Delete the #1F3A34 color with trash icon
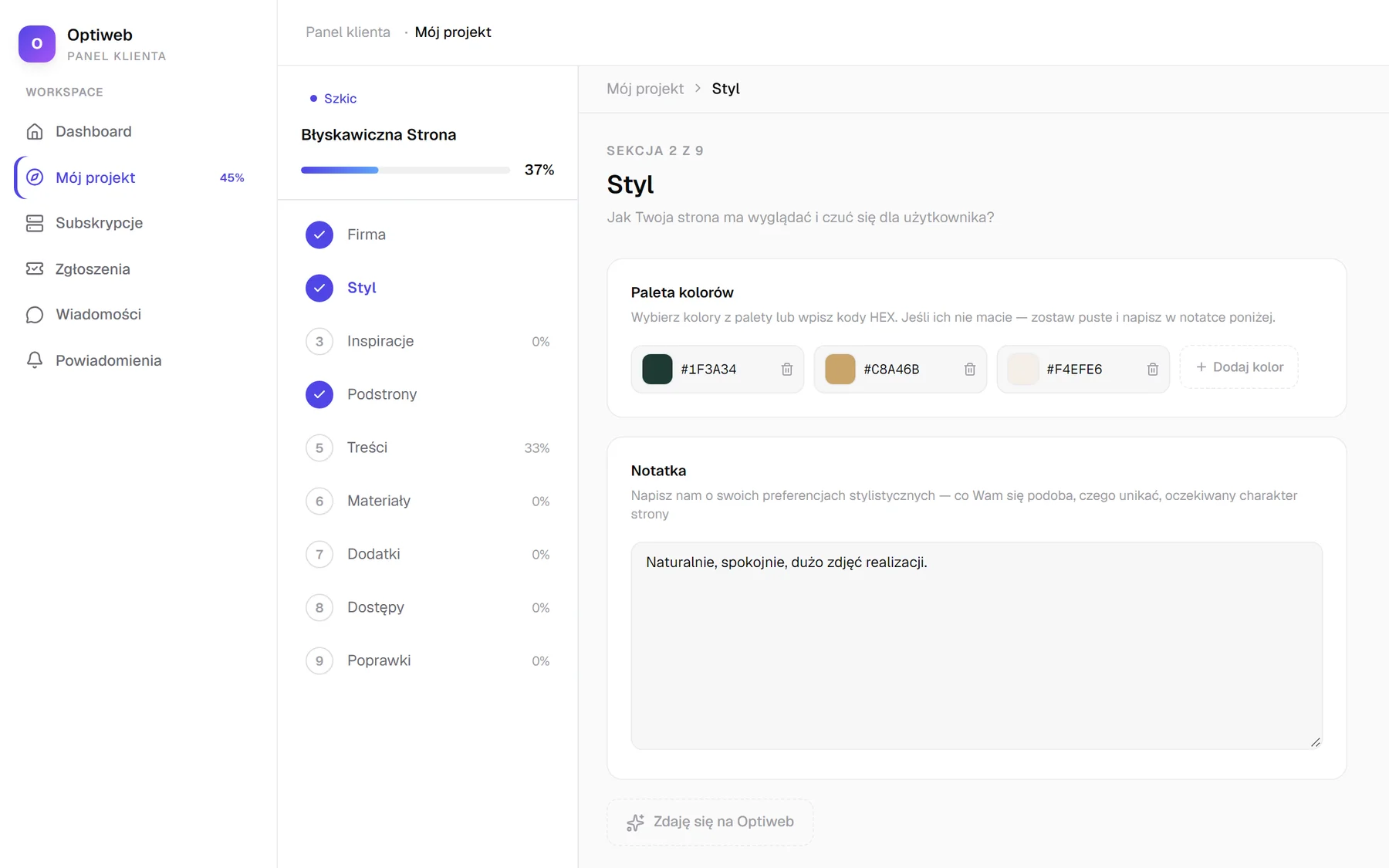Viewport: 1389px width, 868px height. tap(787, 370)
